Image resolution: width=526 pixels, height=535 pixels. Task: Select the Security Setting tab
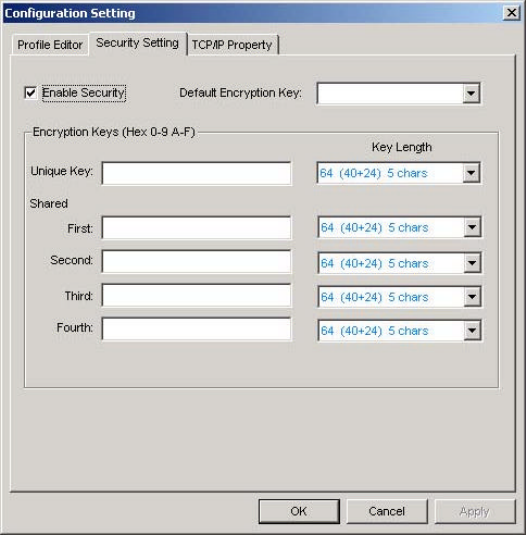click(137, 43)
